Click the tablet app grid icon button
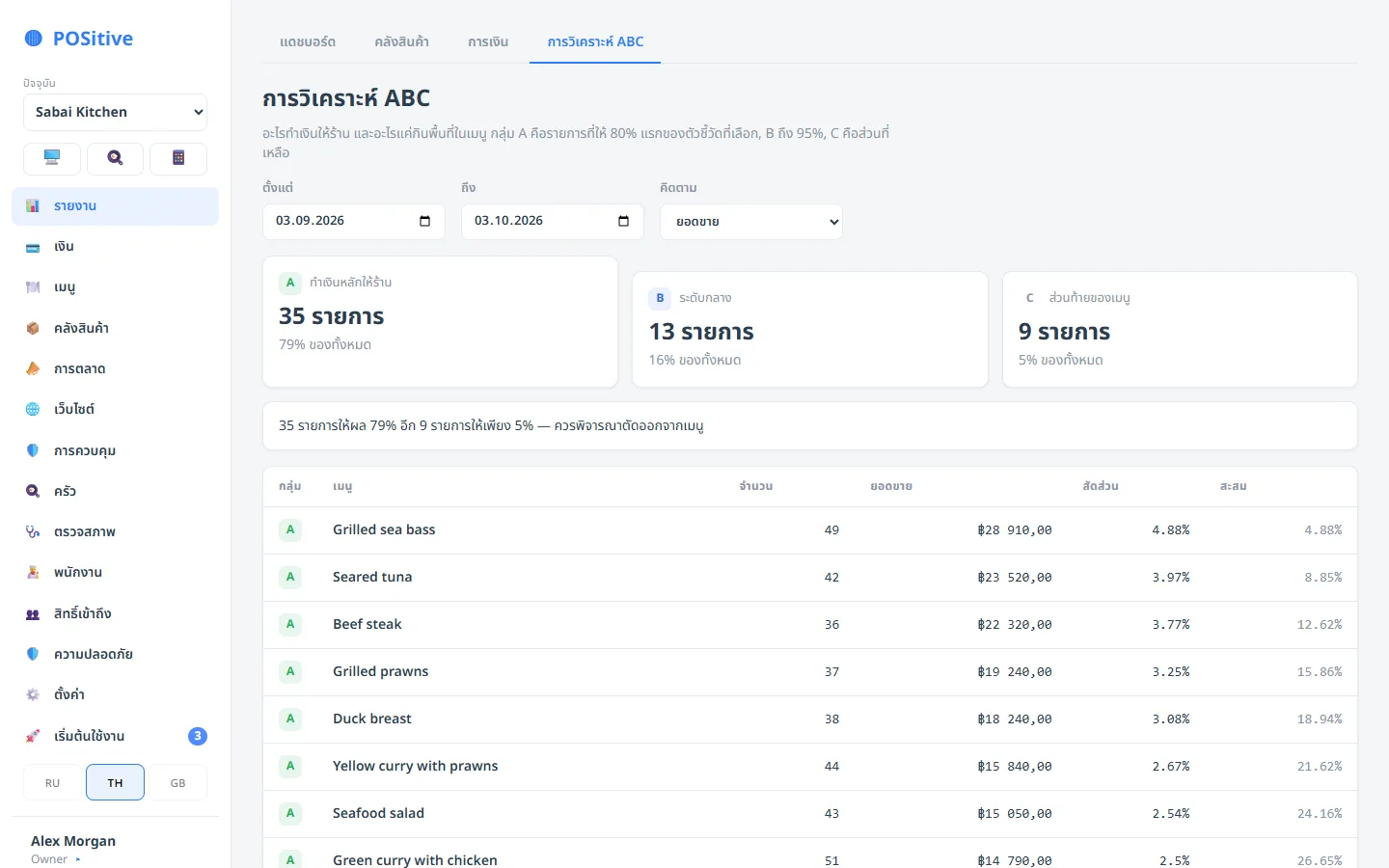The height and width of the screenshot is (868, 1389). pyautogui.click(x=178, y=158)
